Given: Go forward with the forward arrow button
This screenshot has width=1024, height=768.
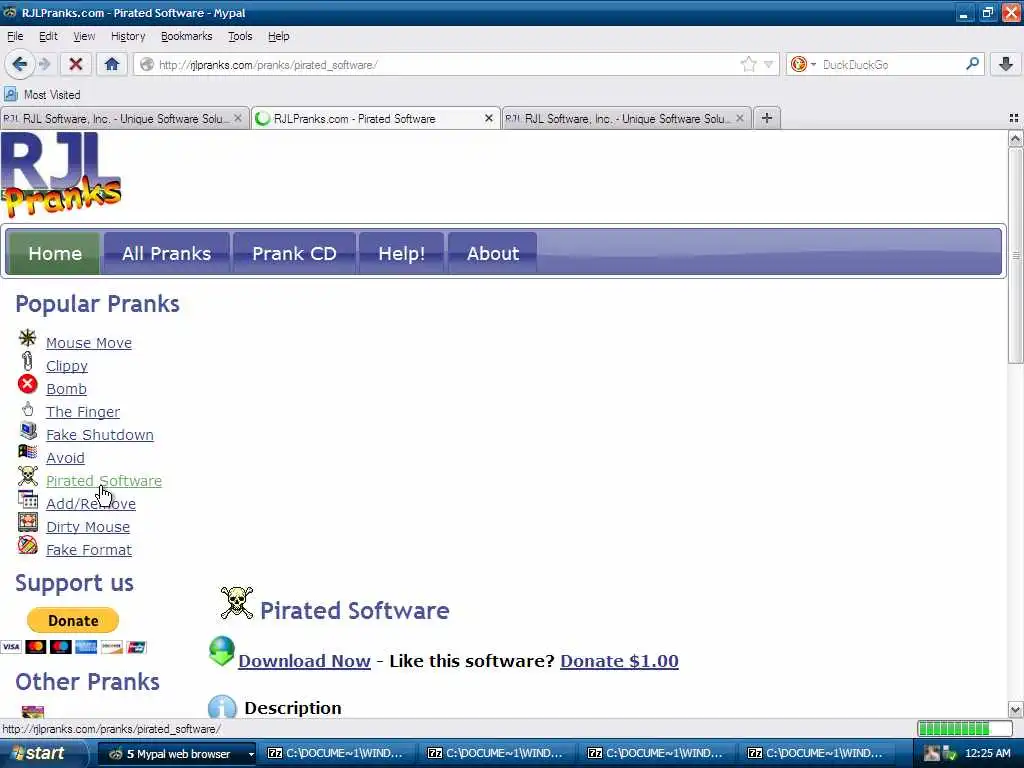Looking at the screenshot, I should (44, 64).
